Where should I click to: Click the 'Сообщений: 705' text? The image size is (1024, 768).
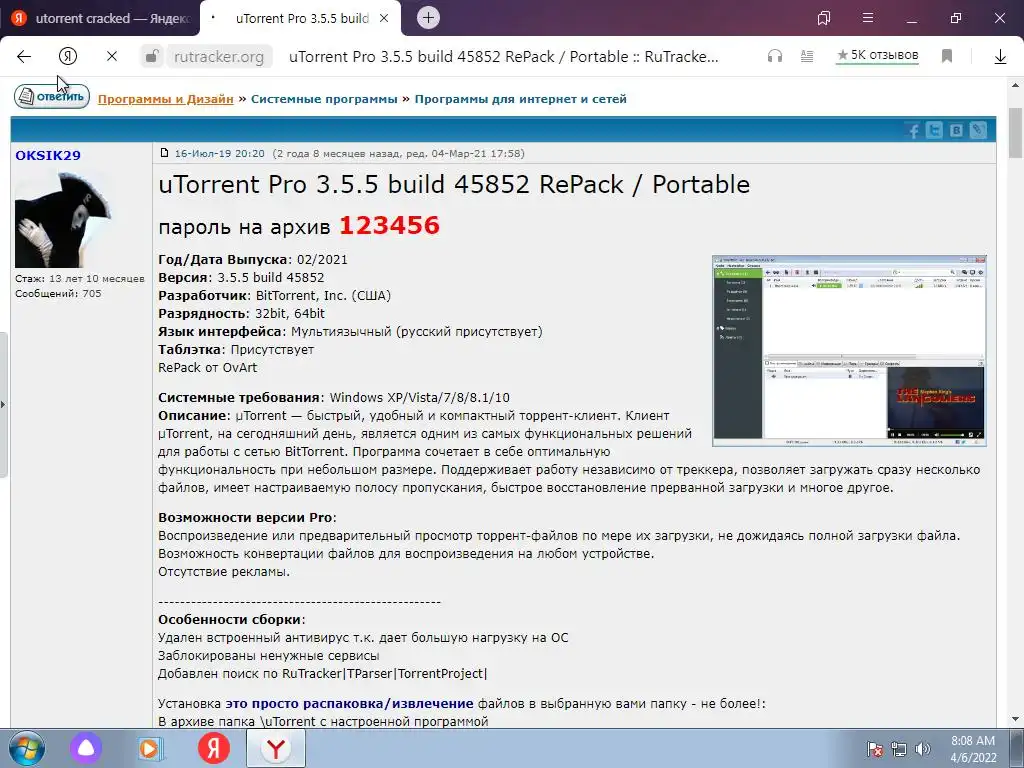click(58, 294)
